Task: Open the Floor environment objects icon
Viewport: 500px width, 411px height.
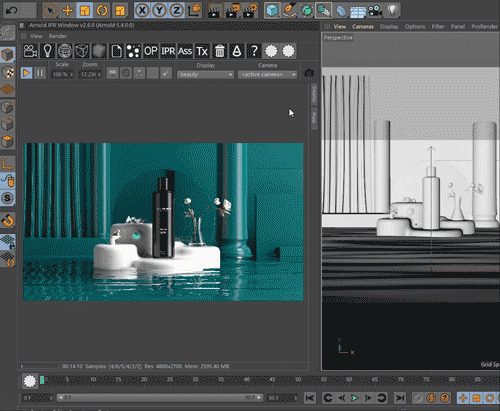Action: coord(358,11)
